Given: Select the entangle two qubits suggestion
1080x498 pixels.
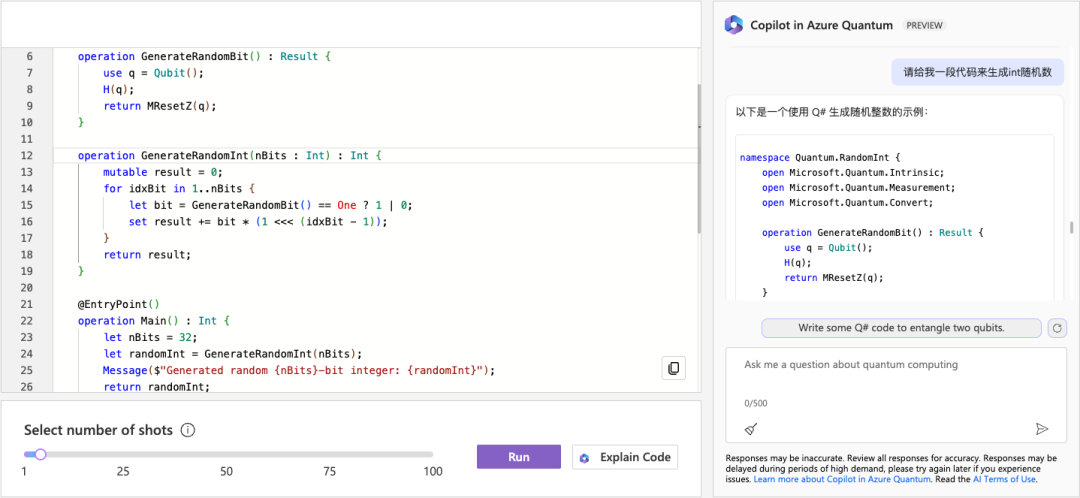Looking at the screenshot, I should point(901,328).
